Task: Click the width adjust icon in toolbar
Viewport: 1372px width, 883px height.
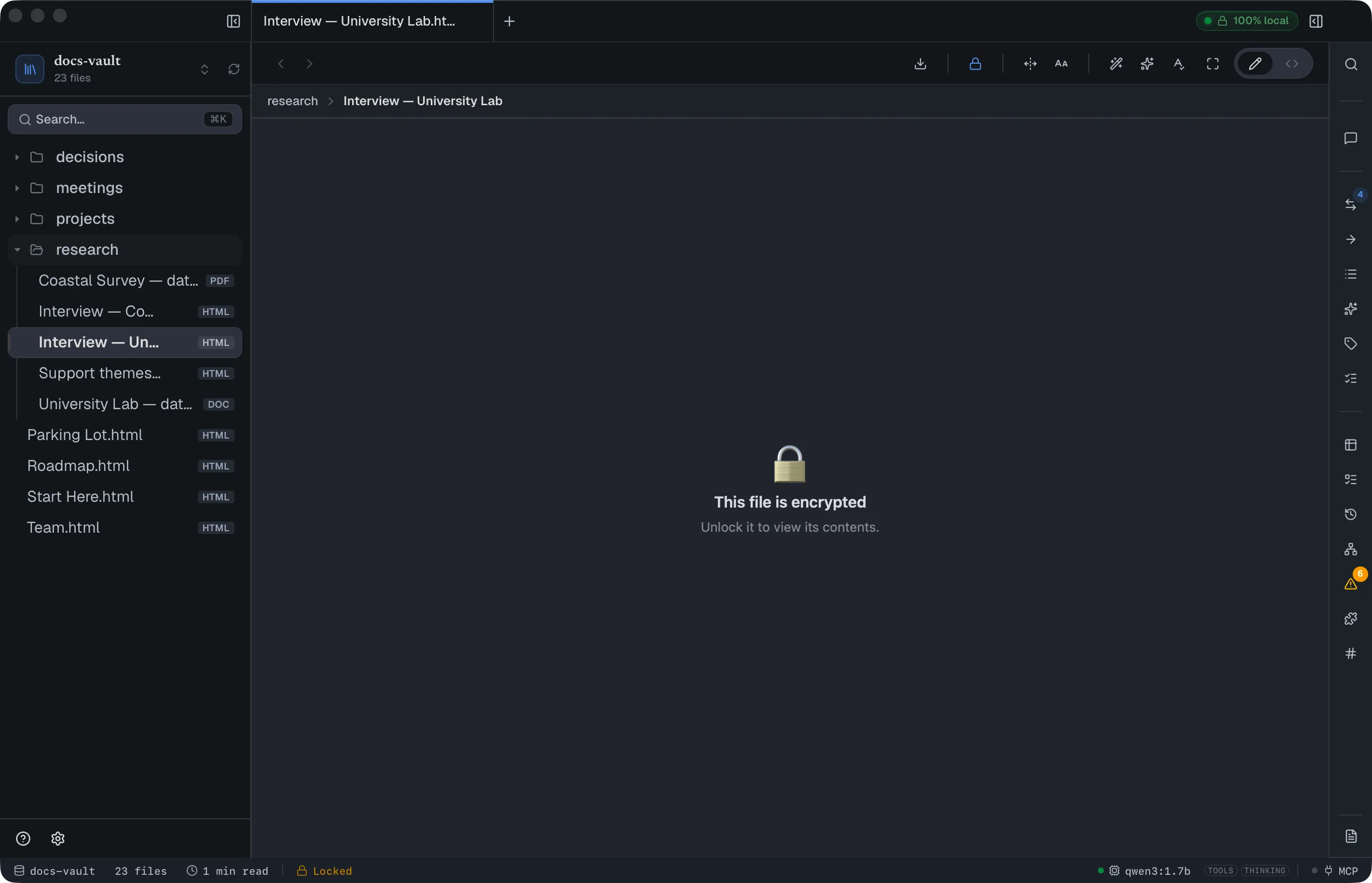Action: [1030, 64]
